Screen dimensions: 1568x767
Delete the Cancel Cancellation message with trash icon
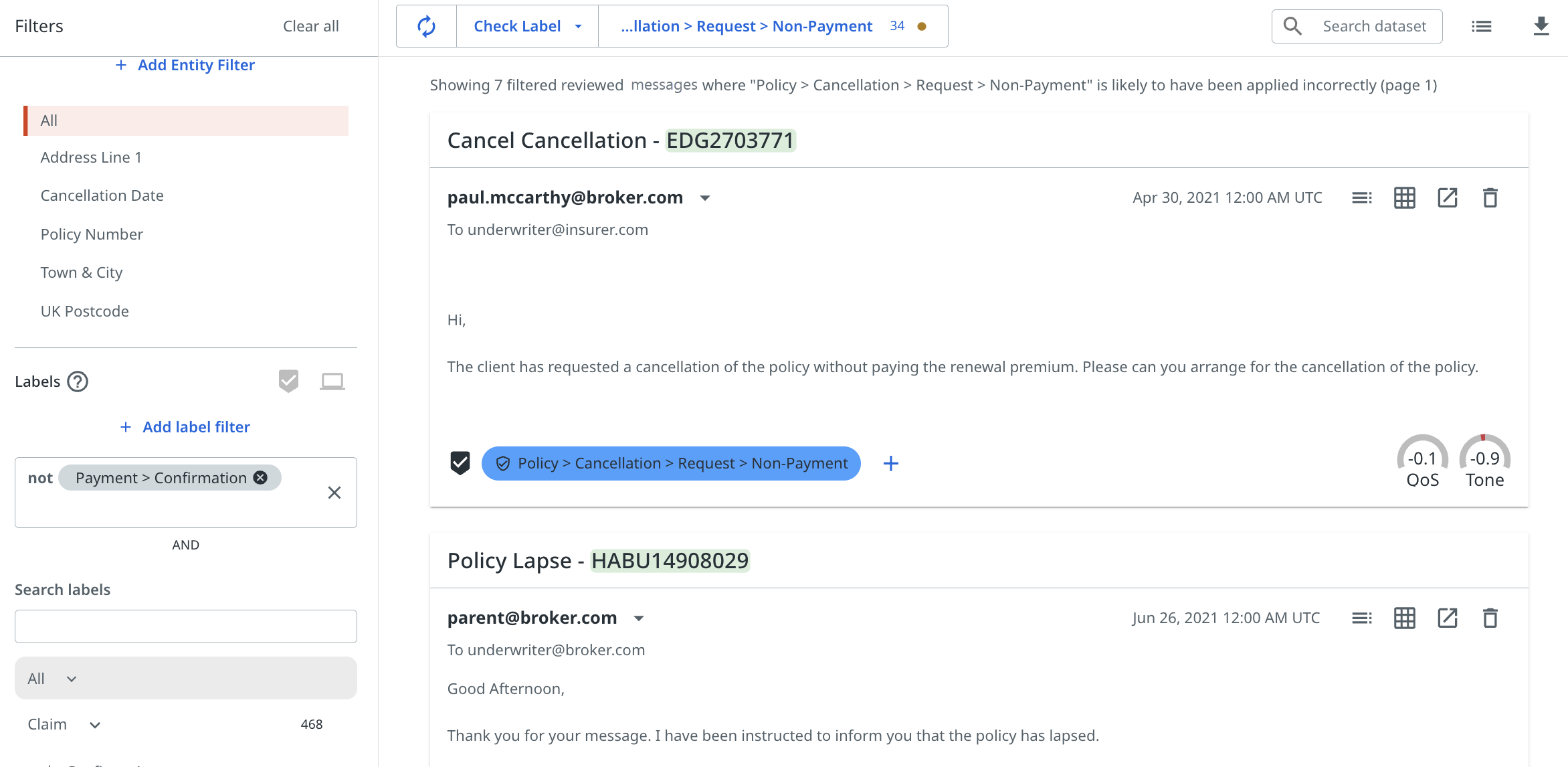point(1490,198)
